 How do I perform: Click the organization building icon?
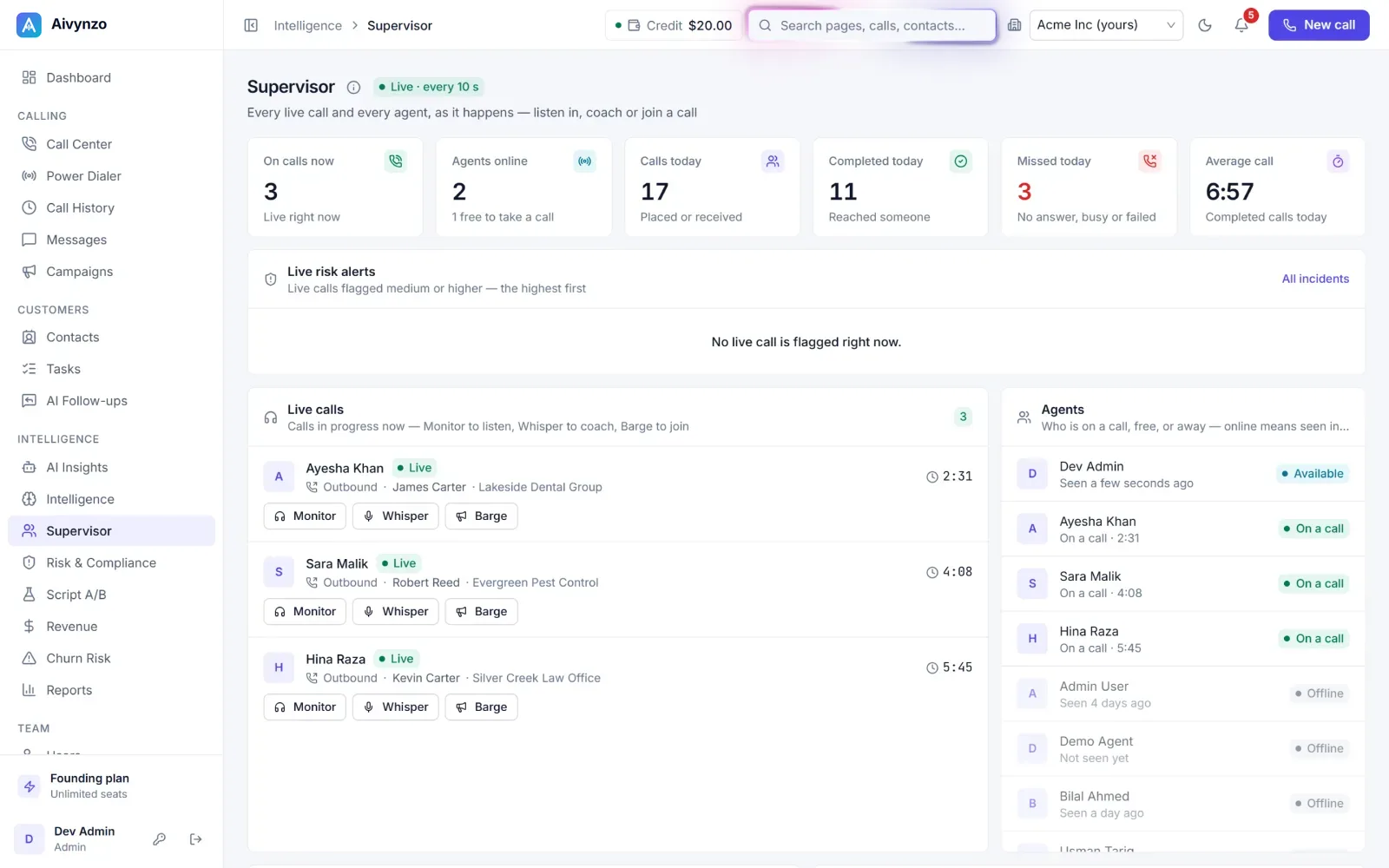1014,25
